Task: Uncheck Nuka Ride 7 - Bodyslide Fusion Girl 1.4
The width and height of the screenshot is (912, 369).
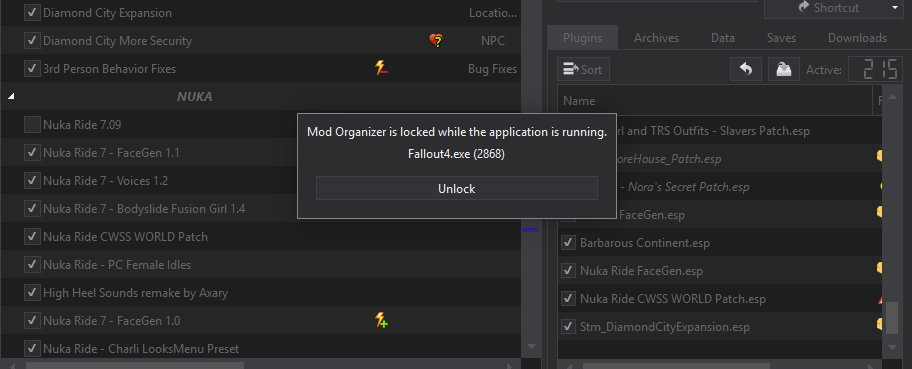Action: click(x=32, y=208)
